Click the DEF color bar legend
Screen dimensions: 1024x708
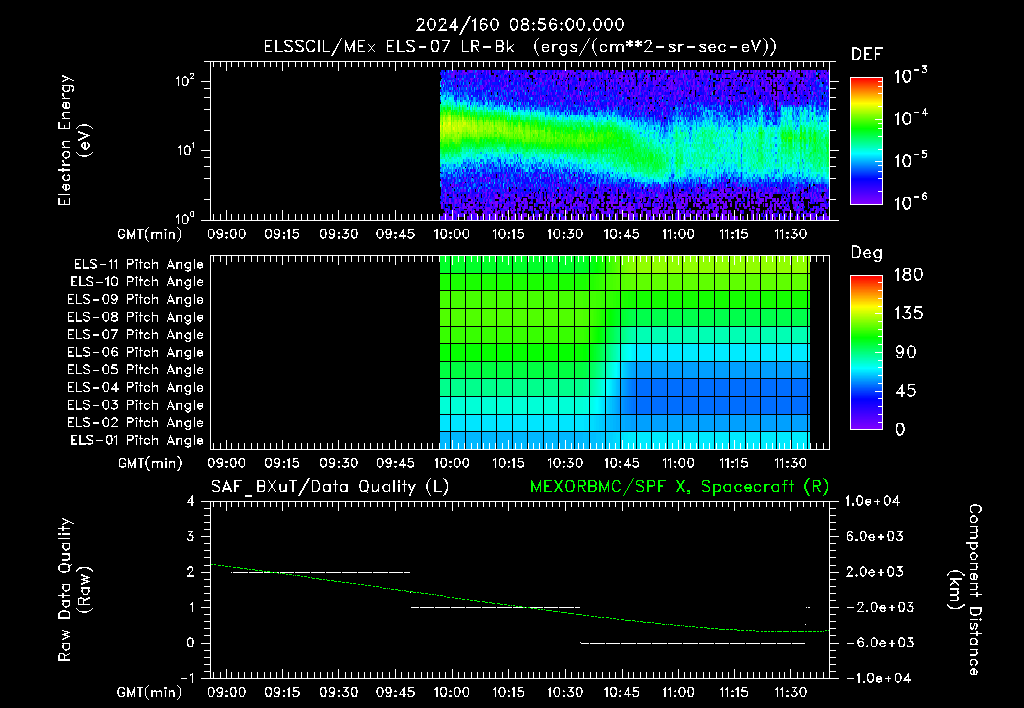(x=866, y=140)
